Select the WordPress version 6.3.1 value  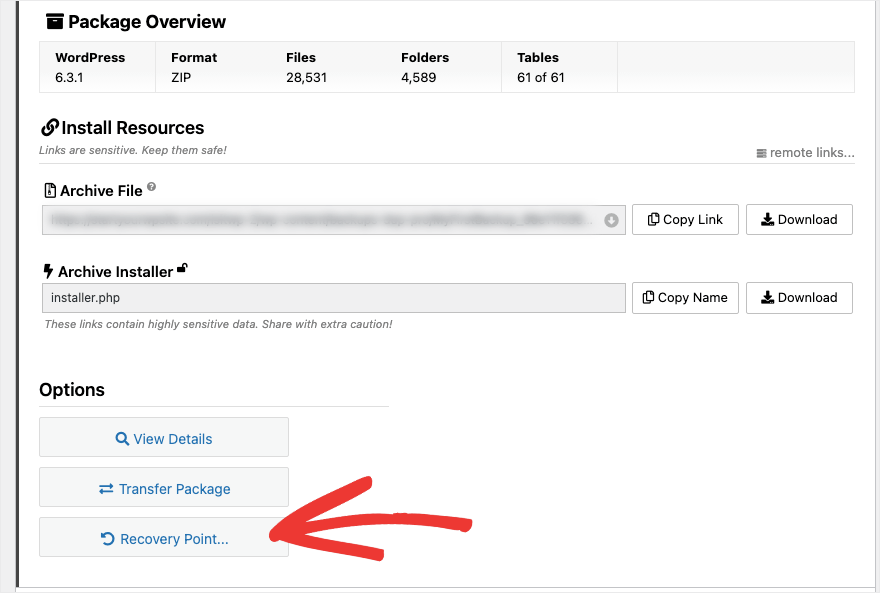[x=69, y=77]
